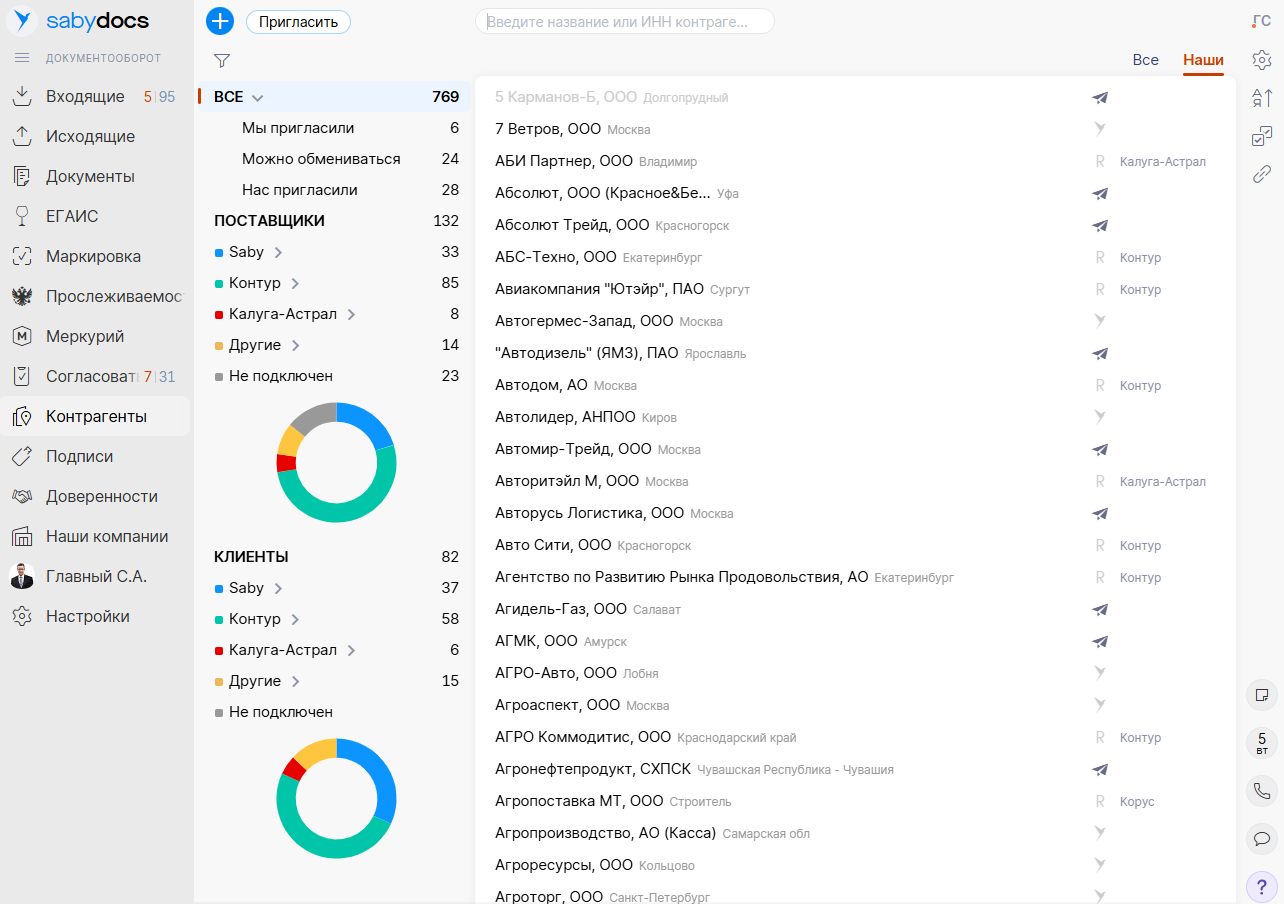Open the sticky notes icon
The height and width of the screenshot is (904, 1284).
1262,694
